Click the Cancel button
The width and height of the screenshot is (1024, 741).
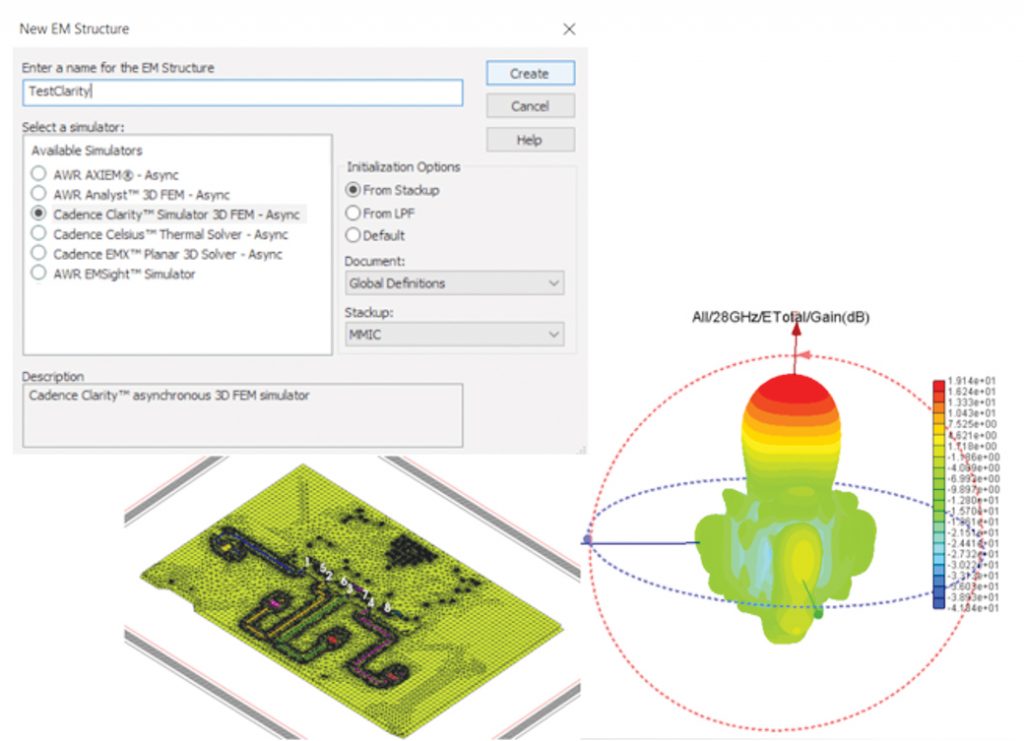(x=529, y=106)
